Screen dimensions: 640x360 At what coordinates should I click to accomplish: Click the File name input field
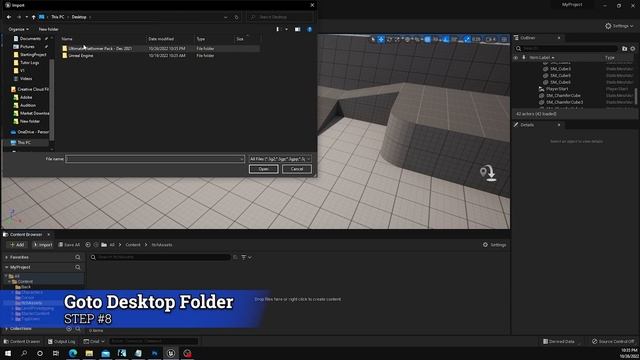pos(155,159)
